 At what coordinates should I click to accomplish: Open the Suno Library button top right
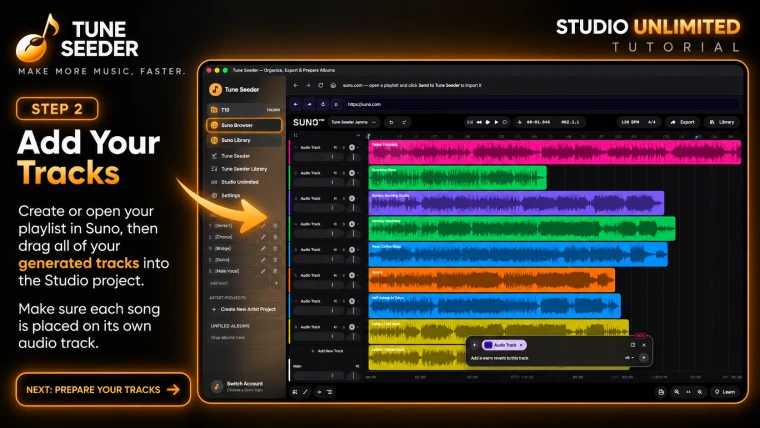click(x=722, y=122)
